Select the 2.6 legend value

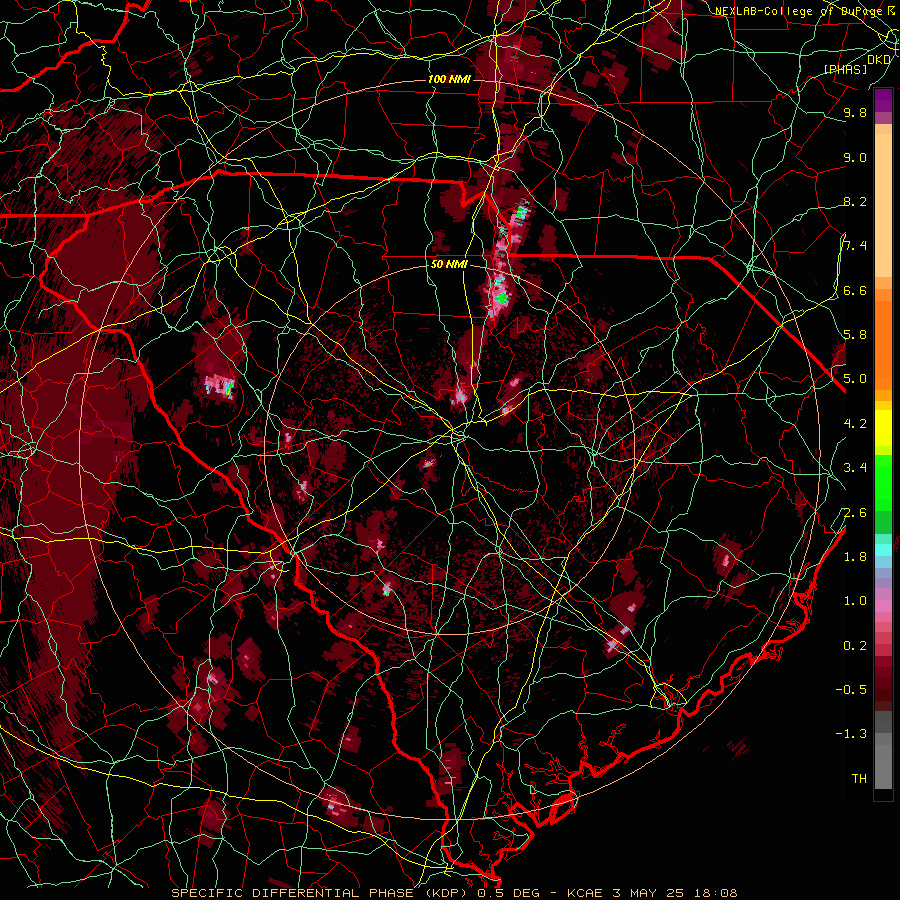[855, 513]
